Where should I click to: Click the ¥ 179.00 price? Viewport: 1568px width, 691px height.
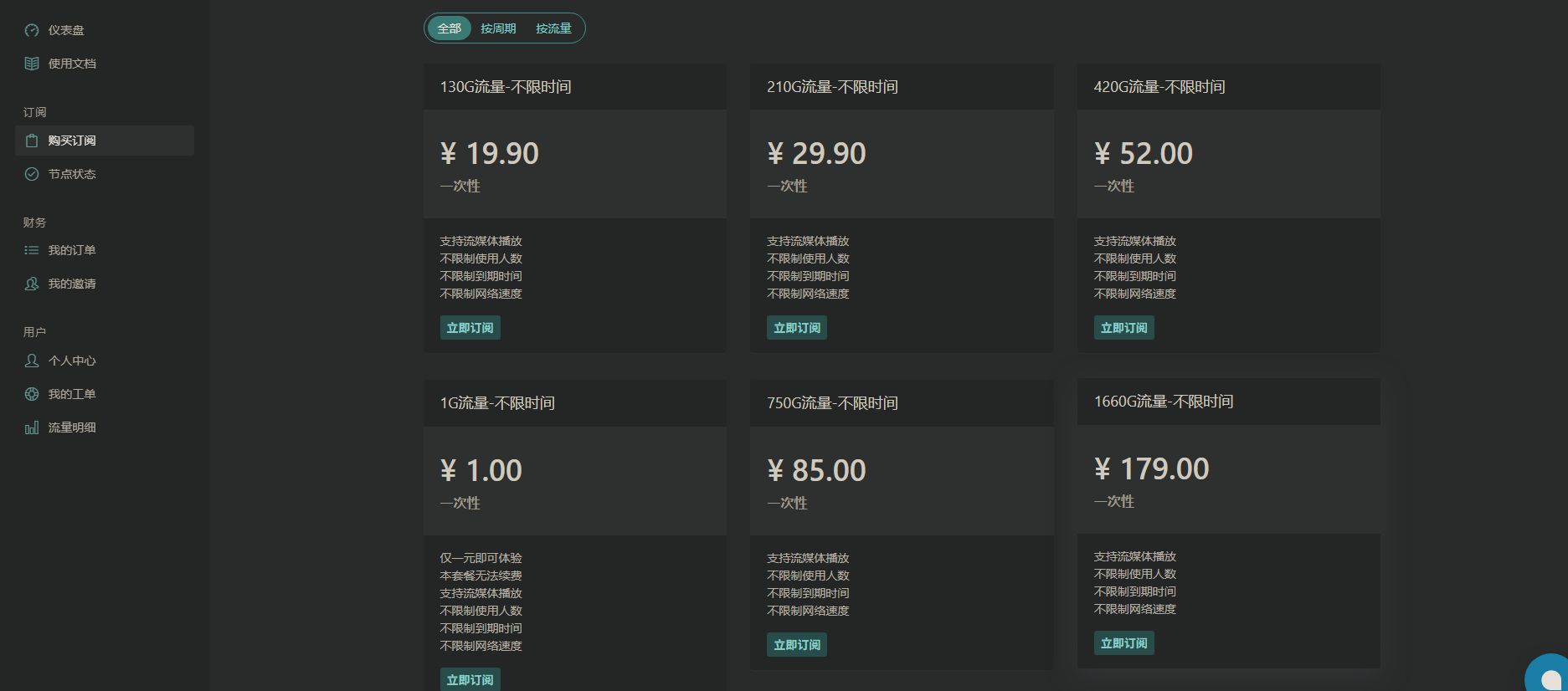point(1152,469)
